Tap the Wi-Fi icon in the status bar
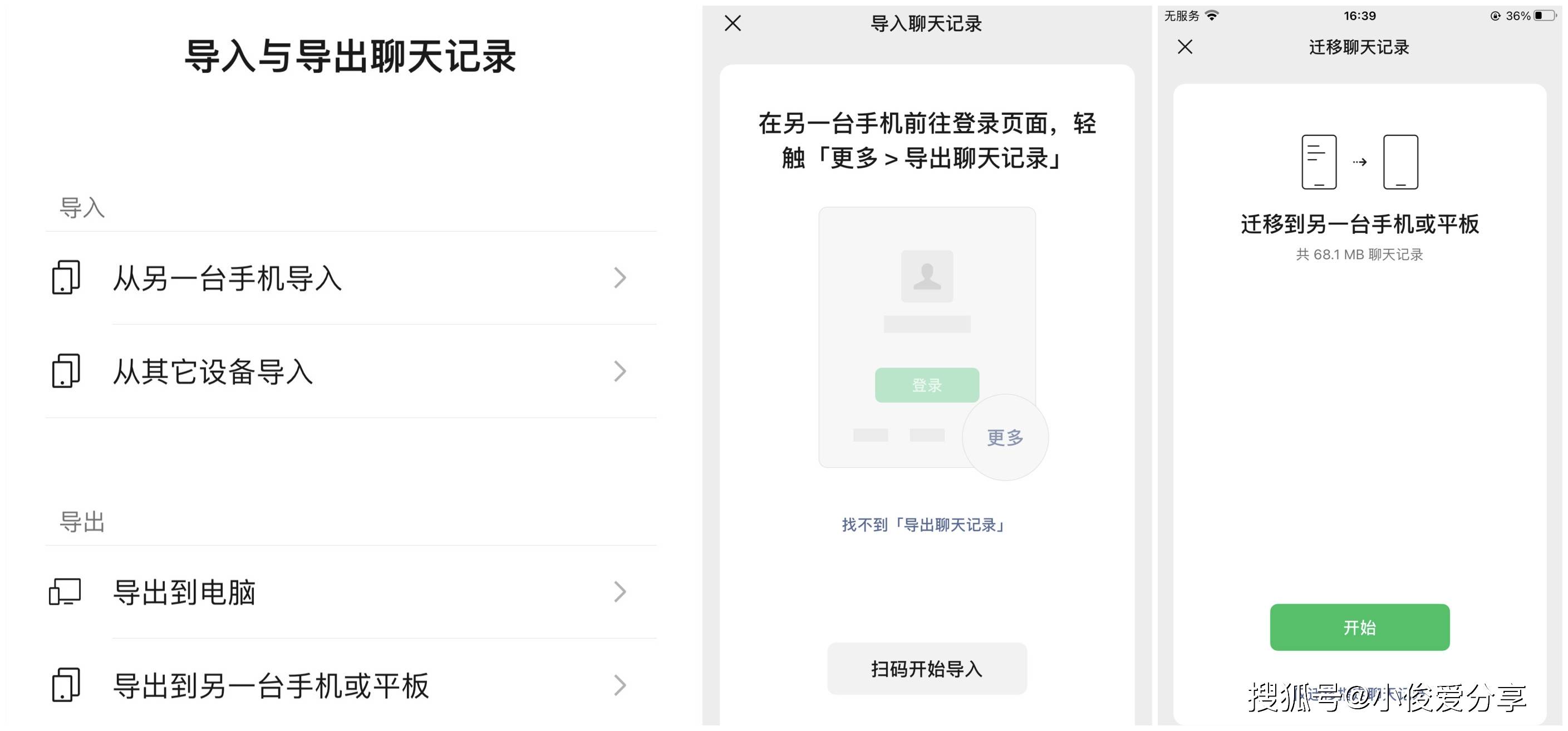This screenshot has height=731, width=1568. pyautogui.click(x=1212, y=15)
